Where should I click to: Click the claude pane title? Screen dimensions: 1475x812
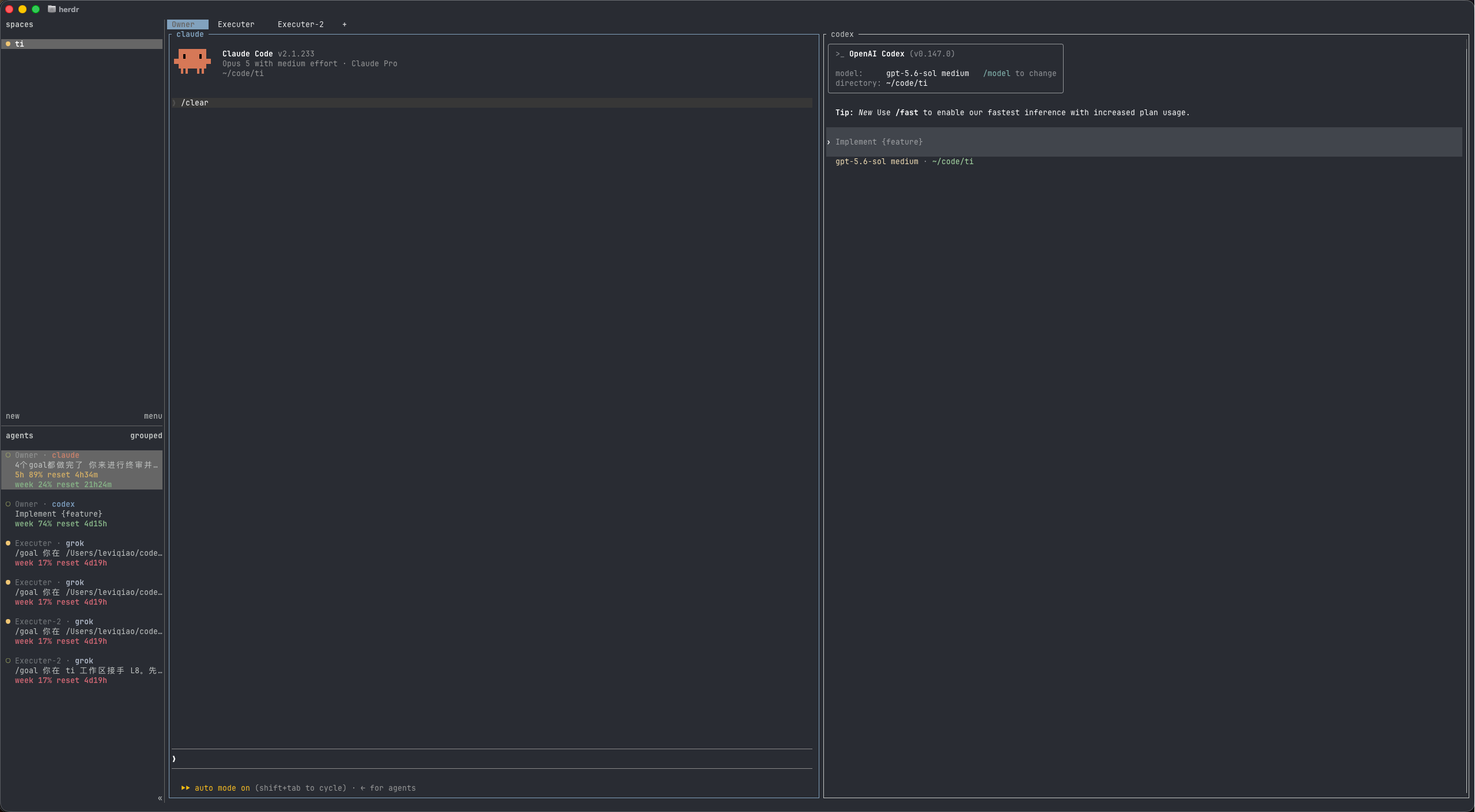coord(190,35)
